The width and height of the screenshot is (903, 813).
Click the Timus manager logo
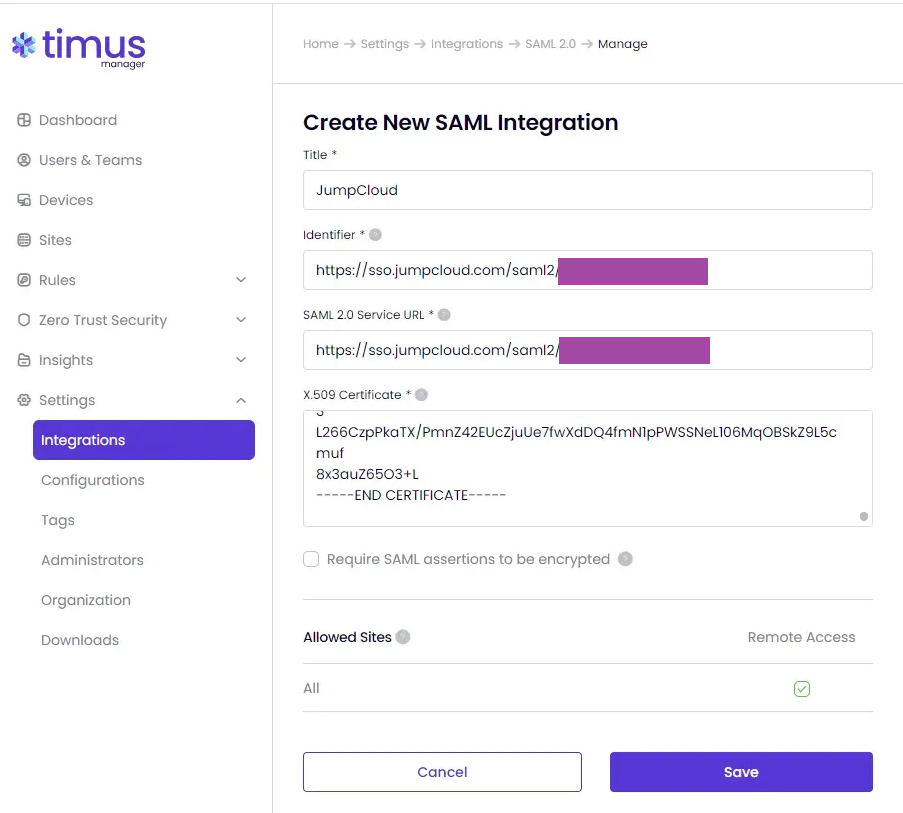[x=78, y=48]
